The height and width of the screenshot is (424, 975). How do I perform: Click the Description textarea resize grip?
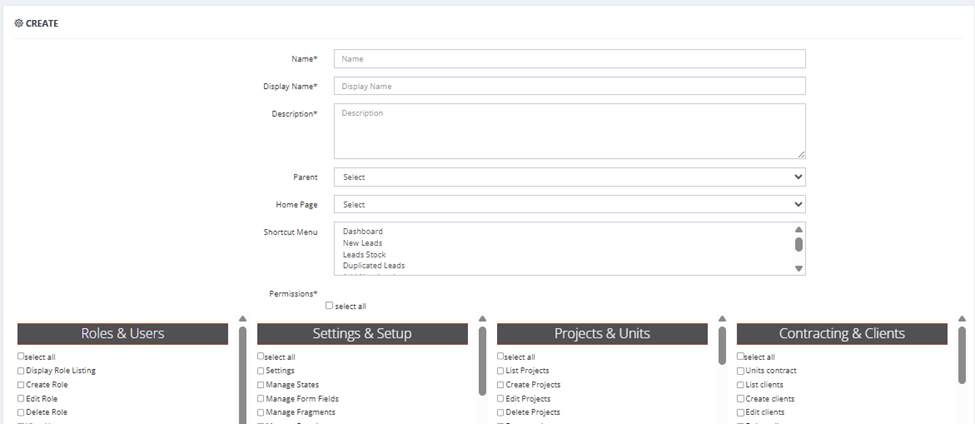pyautogui.click(x=802, y=154)
